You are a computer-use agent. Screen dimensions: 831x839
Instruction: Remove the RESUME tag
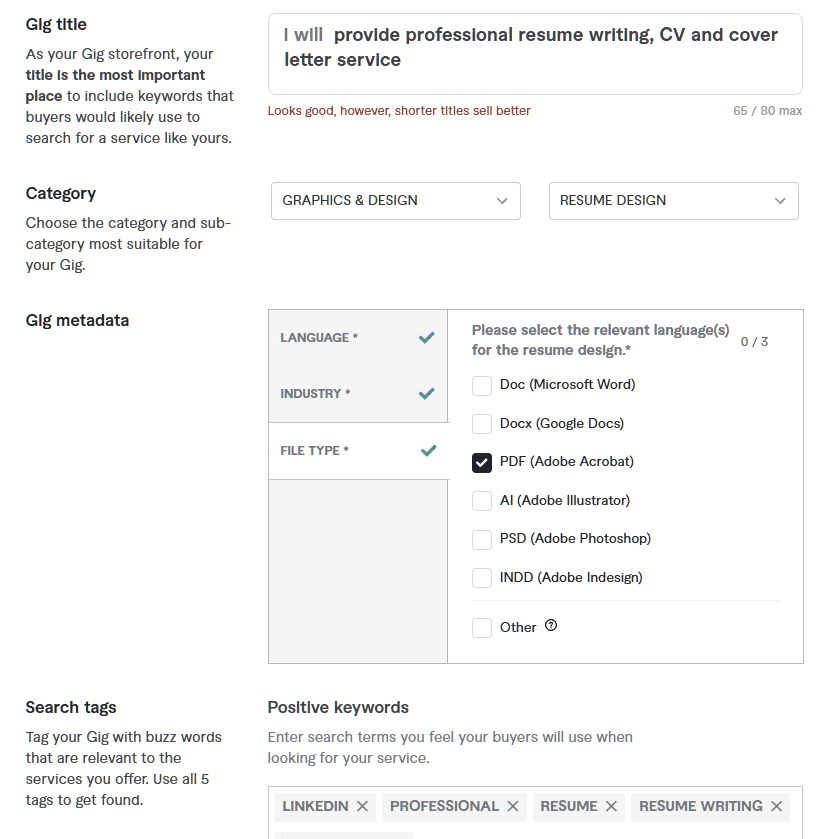611,806
